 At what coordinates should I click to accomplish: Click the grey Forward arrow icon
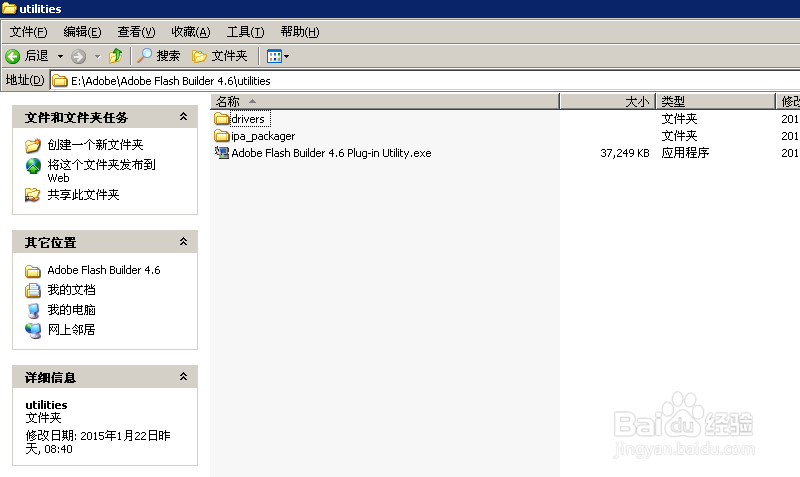tap(78, 56)
